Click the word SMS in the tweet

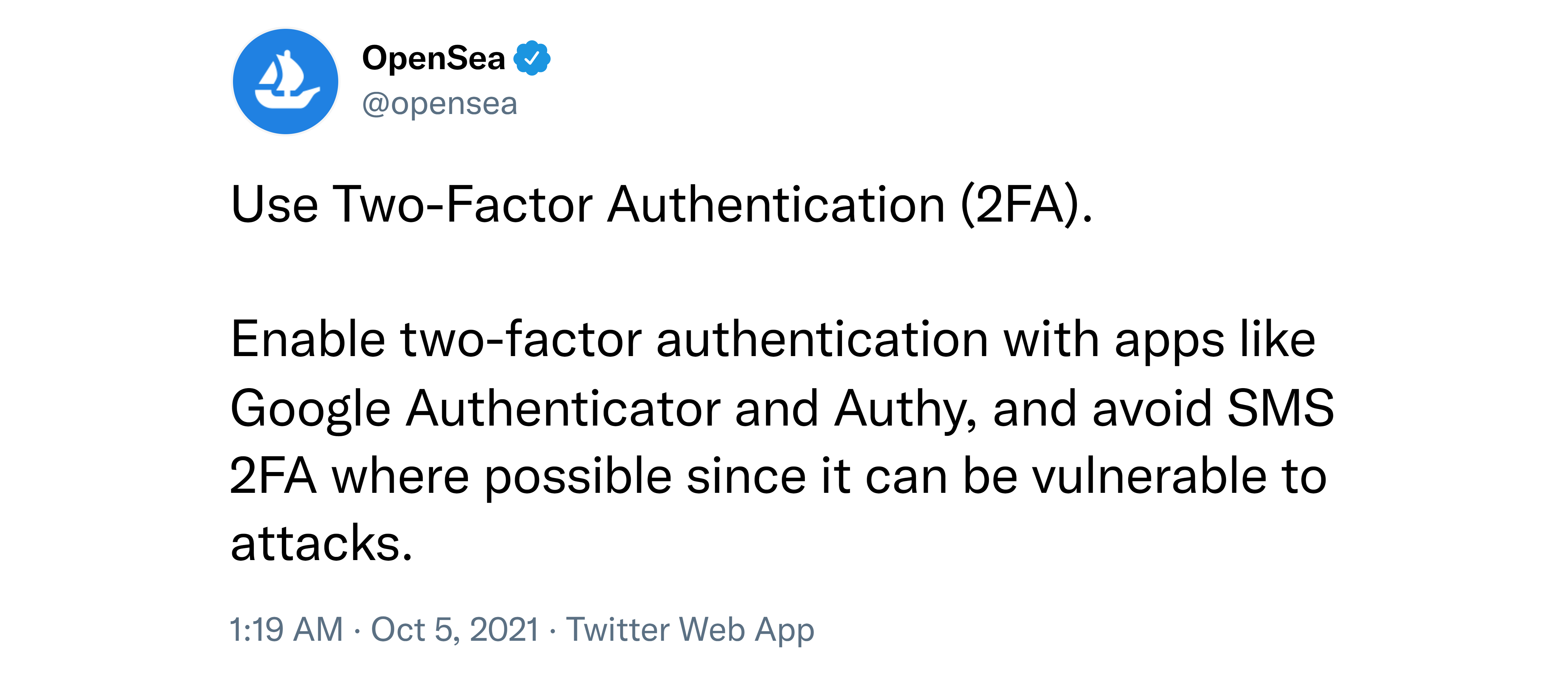point(1281,408)
